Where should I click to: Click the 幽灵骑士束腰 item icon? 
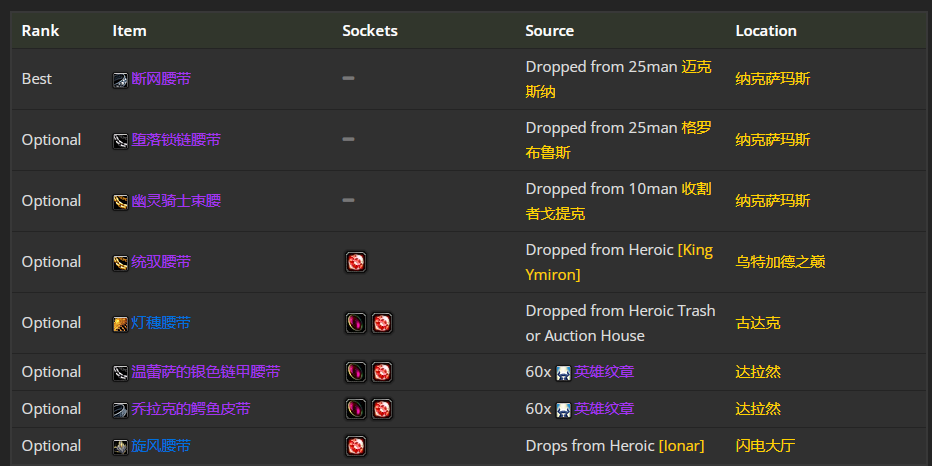point(121,202)
